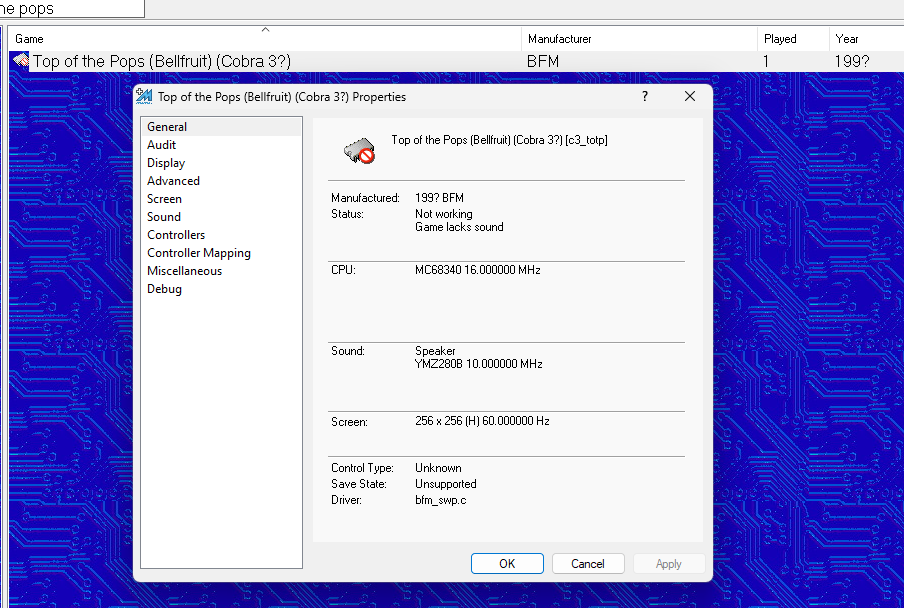Select the General properties page

pyautogui.click(x=167, y=127)
